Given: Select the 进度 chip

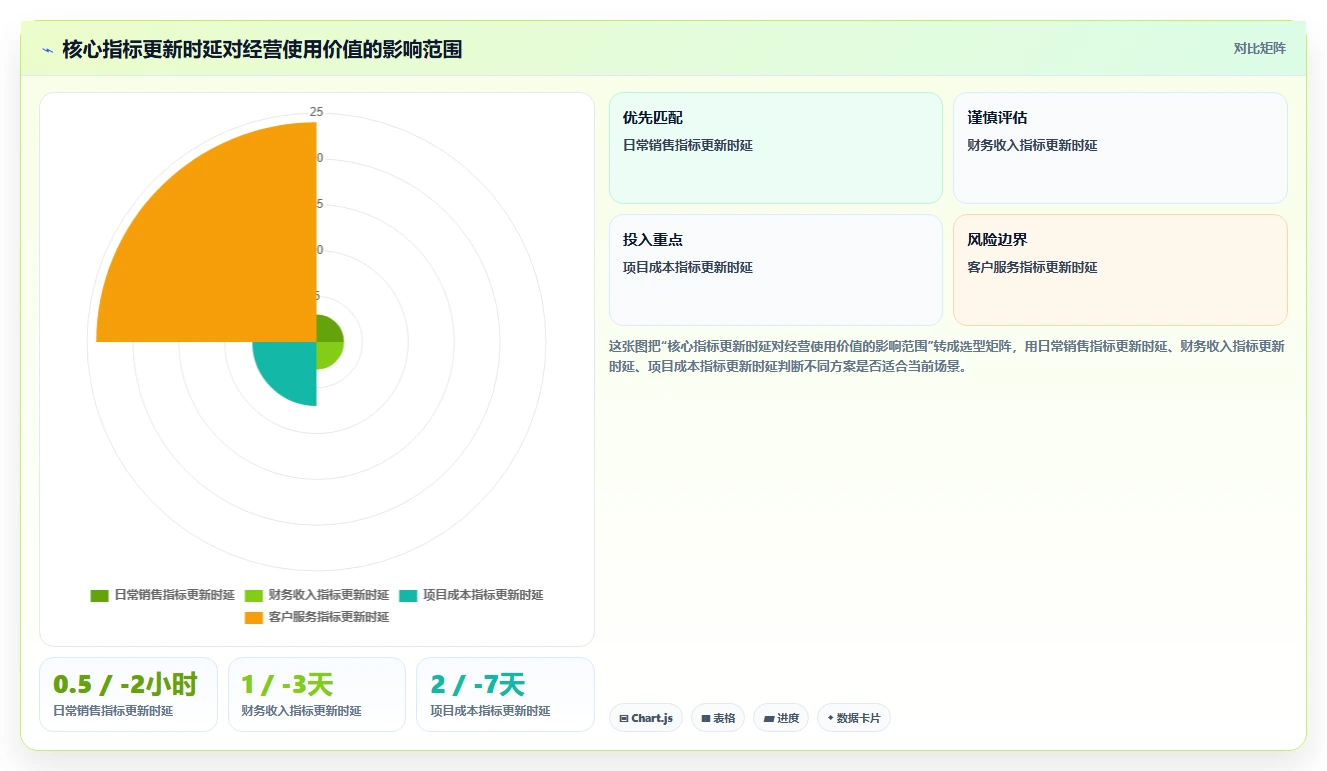Looking at the screenshot, I should coord(781,718).
